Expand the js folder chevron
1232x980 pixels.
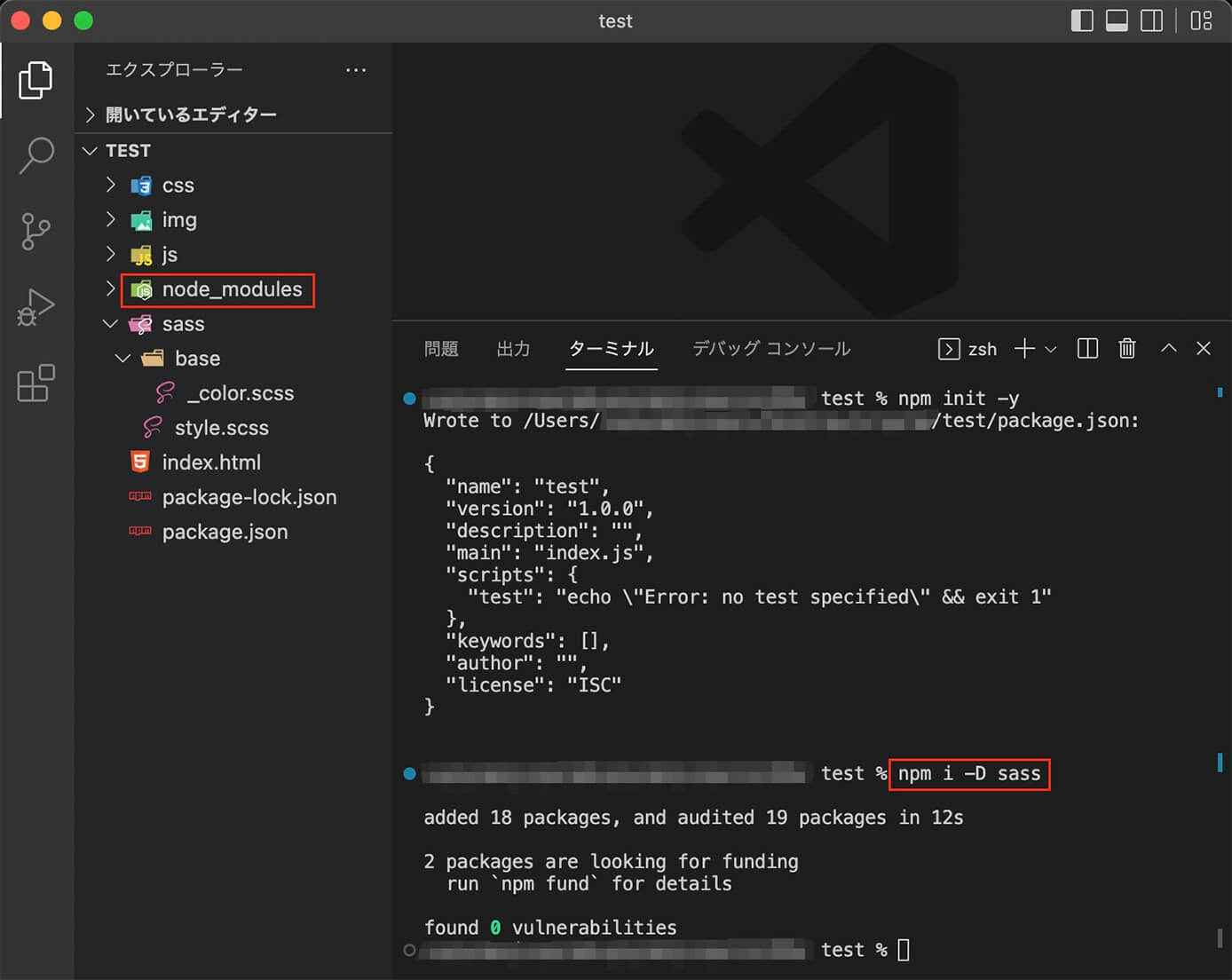110,254
